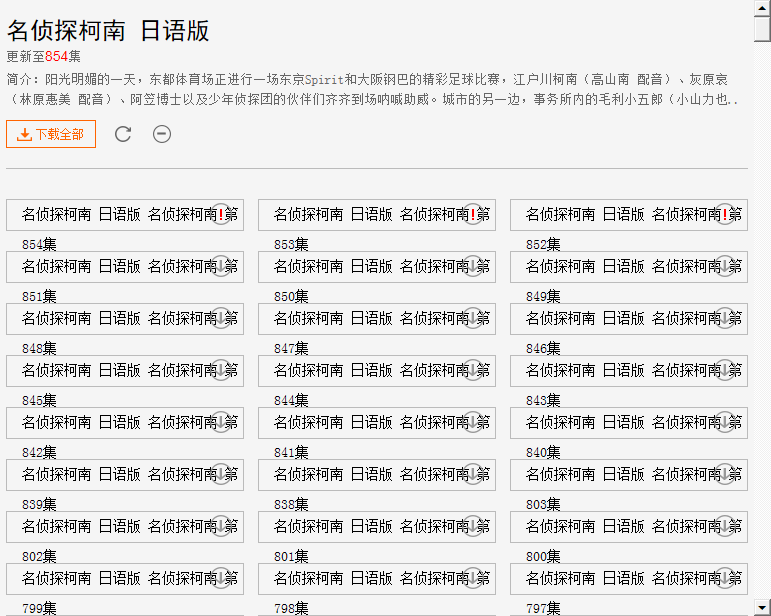Click the 简介 description paragraph
Image resolution: width=771 pixels, height=616 pixels.
(x=372, y=89)
